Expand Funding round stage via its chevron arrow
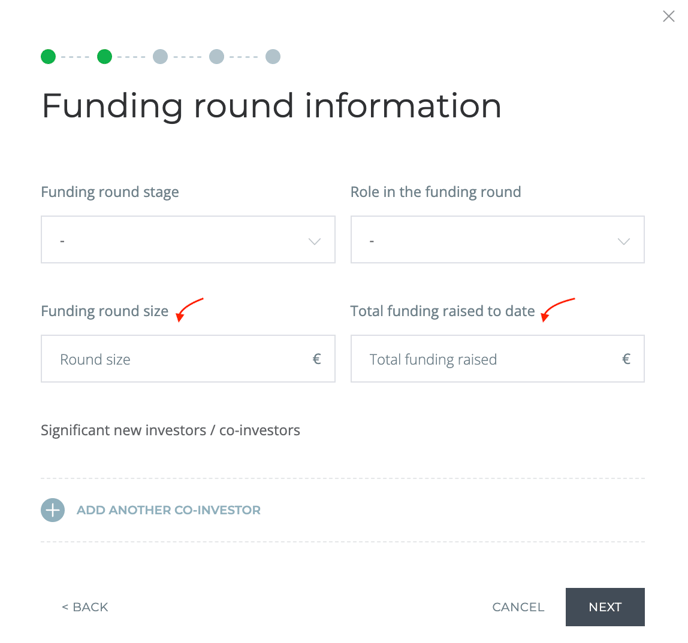Image resolution: width=688 pixels, height=643 pixels. tap(315, 241)
